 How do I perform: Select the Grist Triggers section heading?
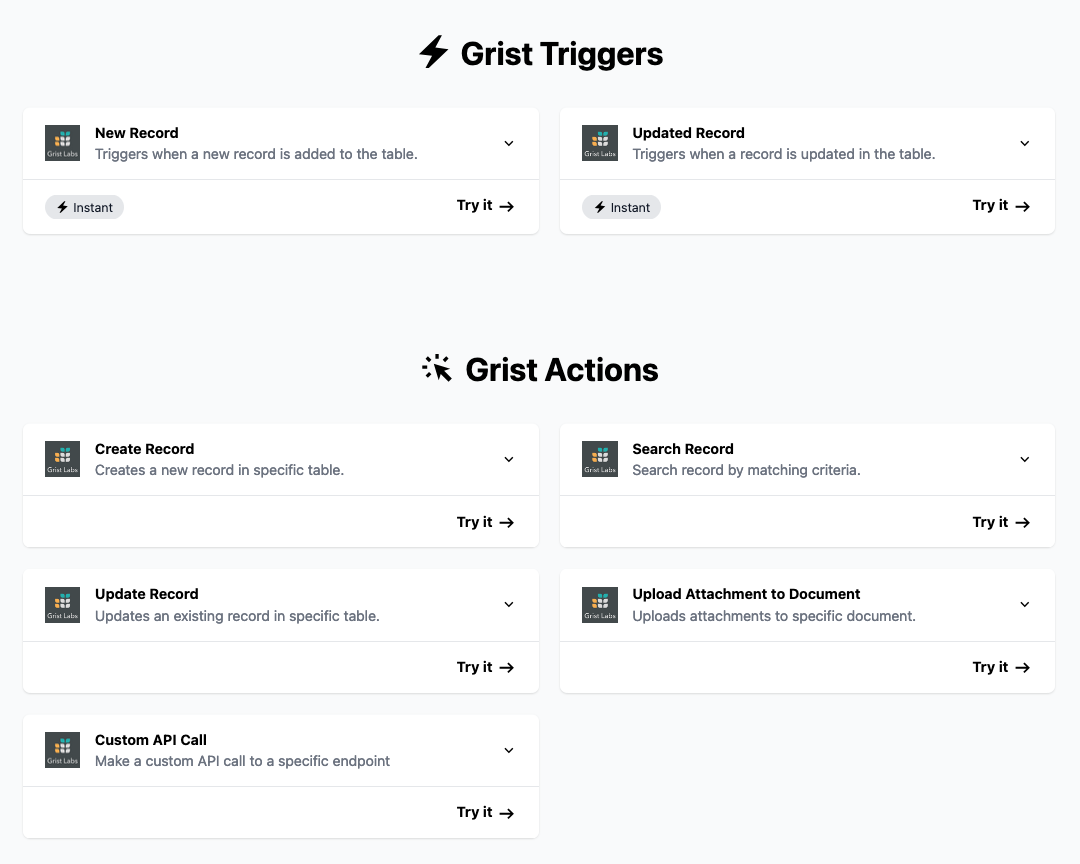pos(560,53)
